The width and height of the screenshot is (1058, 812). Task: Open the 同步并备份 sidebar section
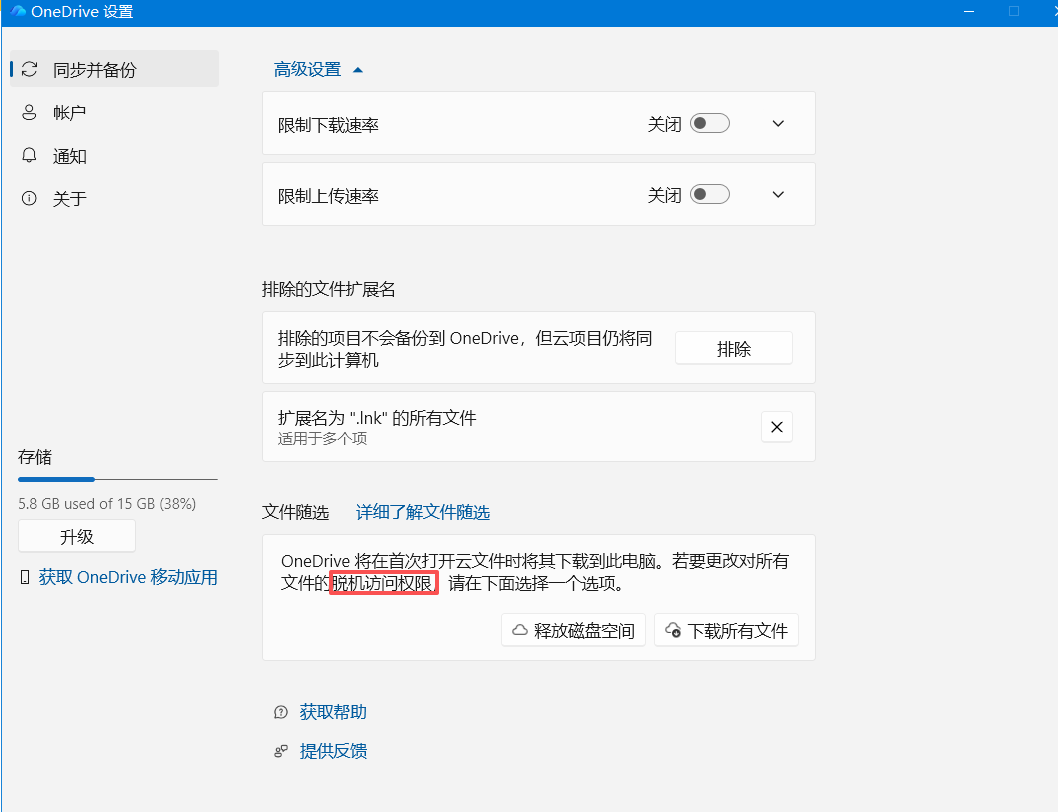[x=115, y=69]
